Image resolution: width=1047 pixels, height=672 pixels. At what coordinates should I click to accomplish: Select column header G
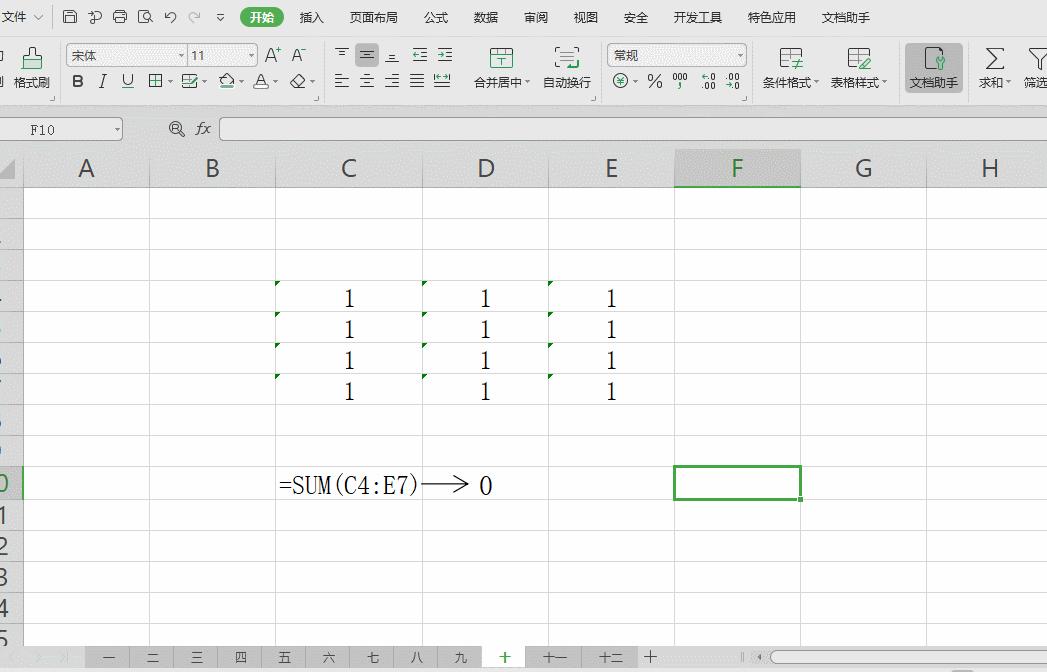point(863,168)
